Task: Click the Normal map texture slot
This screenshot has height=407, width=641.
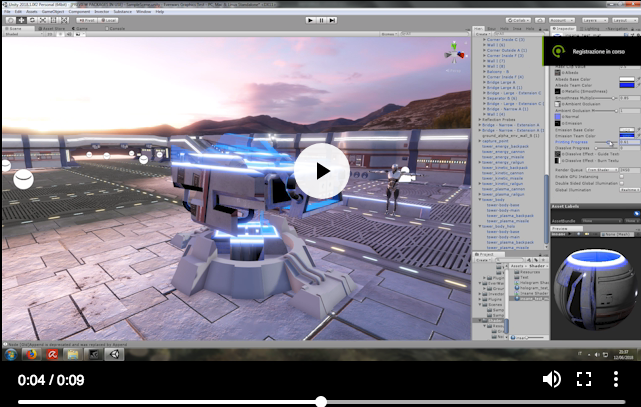Action: point(557,117)
